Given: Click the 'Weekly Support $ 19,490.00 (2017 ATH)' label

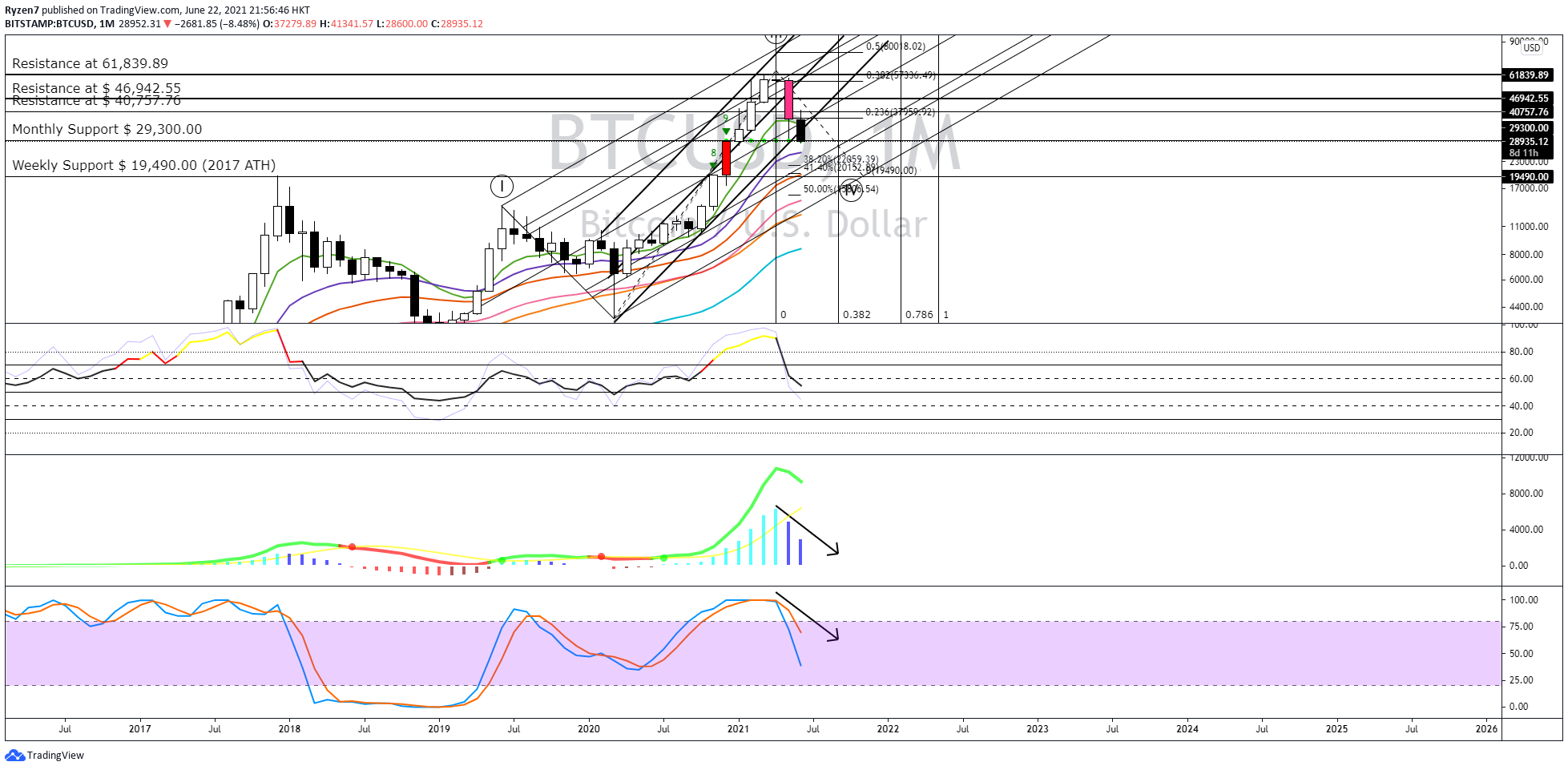Looking at the screenshot, I should point(143,165).
